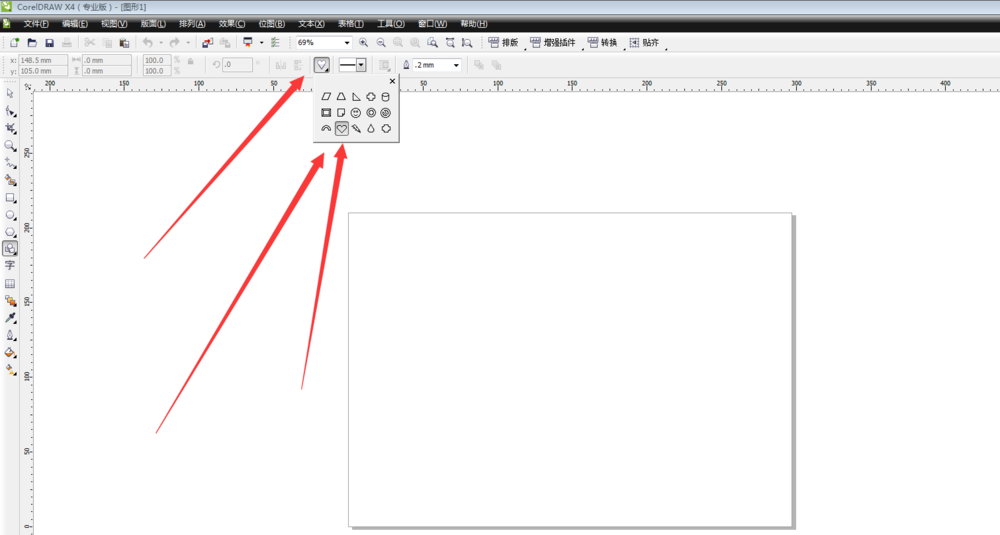Click the 排版 toolbar button
This screenshot has height=535, width=1000.
click(x=503, y=43)
